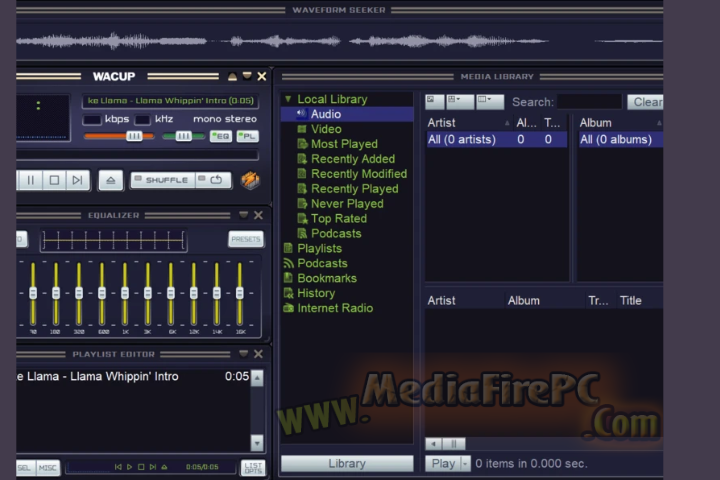Open the Top Rated view
This screenshot has height=480, width=720.
pos(339,219)
